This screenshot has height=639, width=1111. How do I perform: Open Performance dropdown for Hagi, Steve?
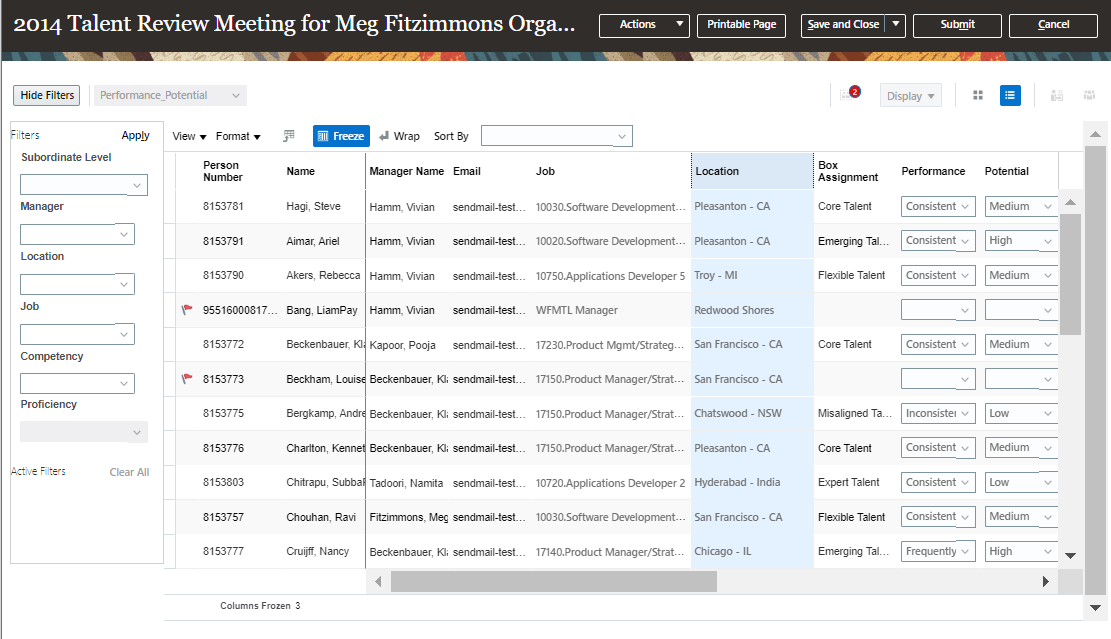point(938,206)
